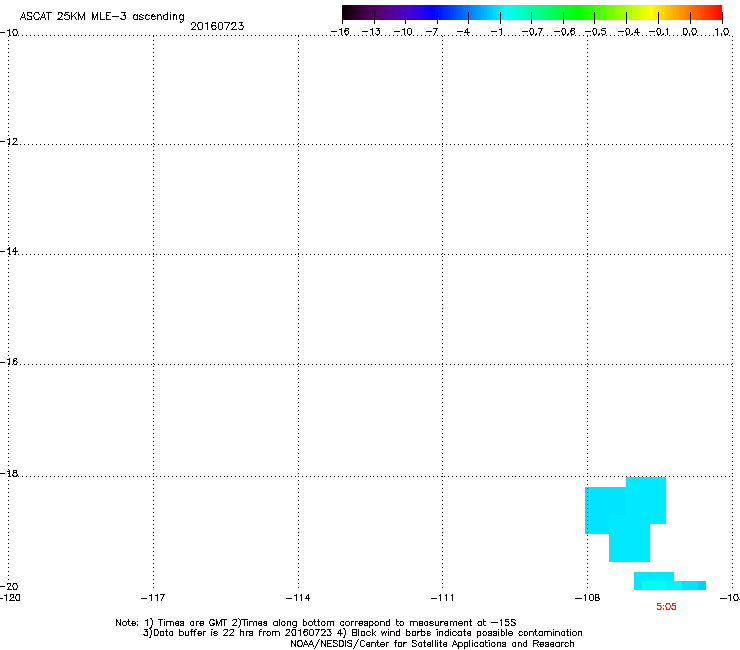Click the -20 latitude axis label

click(x=9, y=586)
